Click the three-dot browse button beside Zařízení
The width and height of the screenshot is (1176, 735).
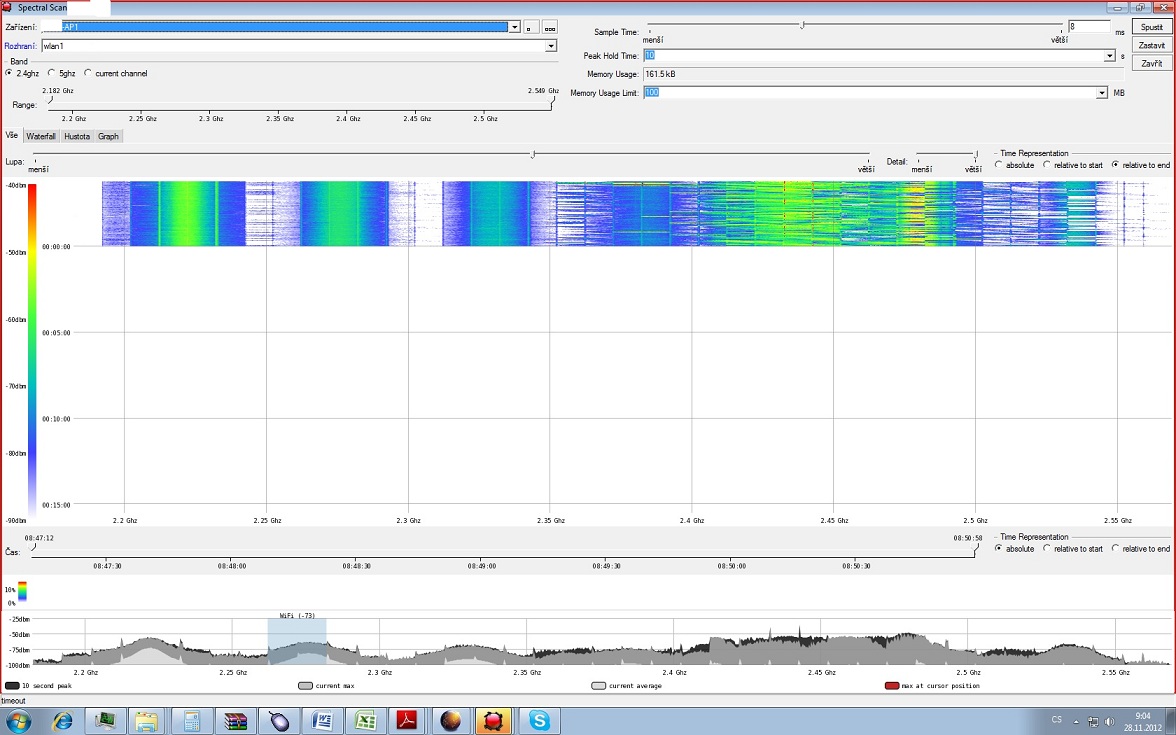pyautogui.click(x=550, y=27)
